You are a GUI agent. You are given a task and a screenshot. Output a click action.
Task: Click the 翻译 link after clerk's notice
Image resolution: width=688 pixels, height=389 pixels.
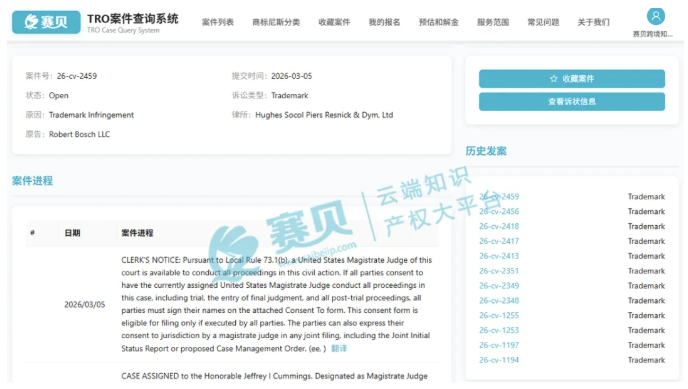pyautogui.click(x=339, y=349)
